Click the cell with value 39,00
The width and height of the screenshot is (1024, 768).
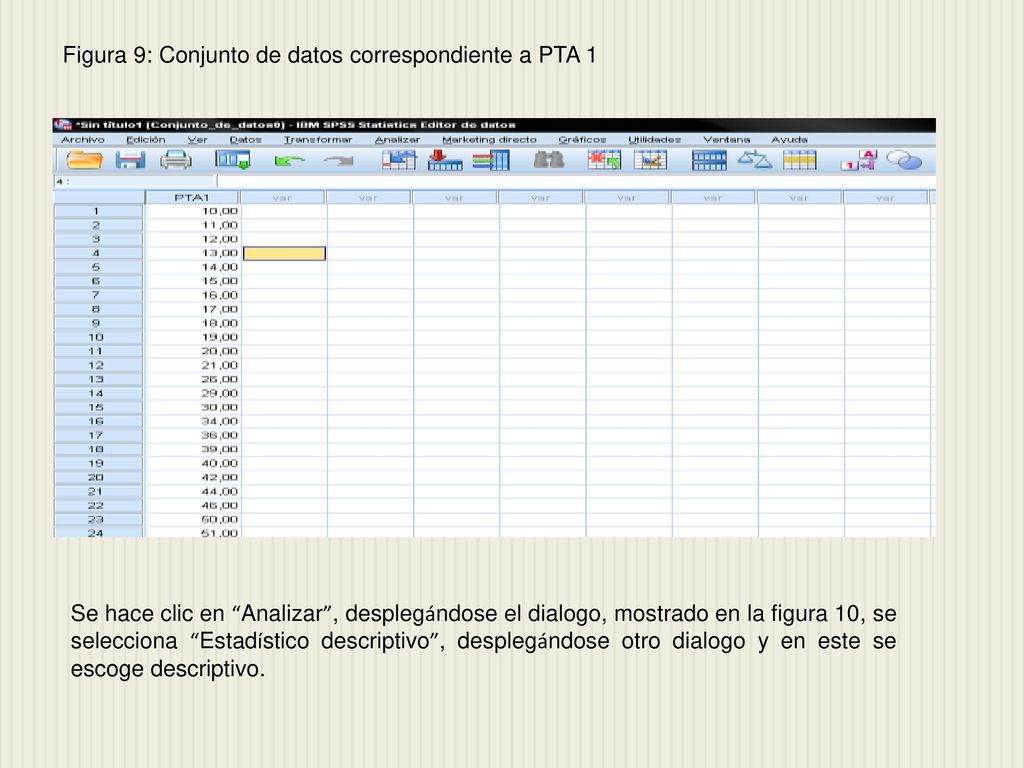(x=193, y=449)
